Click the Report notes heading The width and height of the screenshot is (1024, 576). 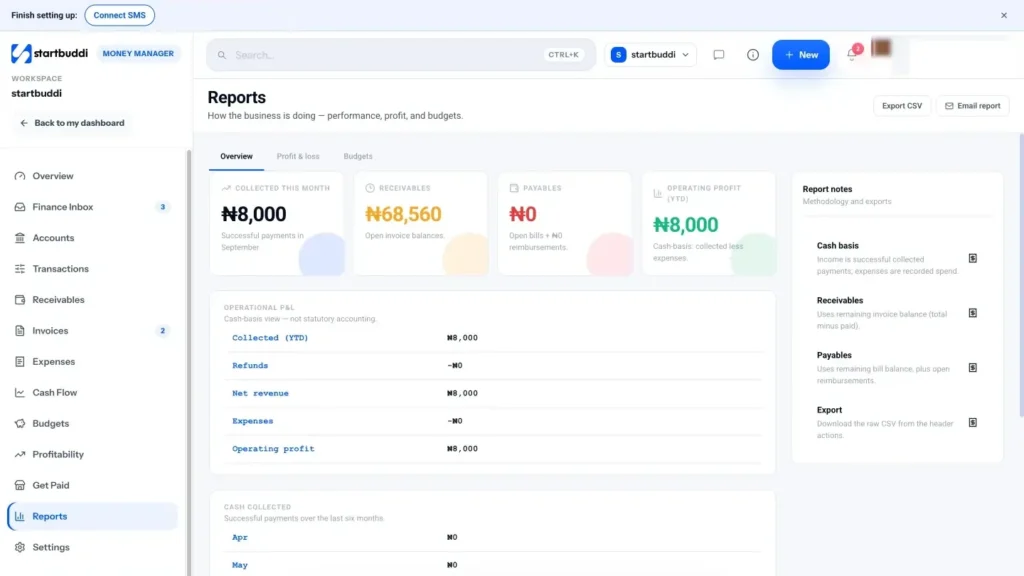click(827, 189)
